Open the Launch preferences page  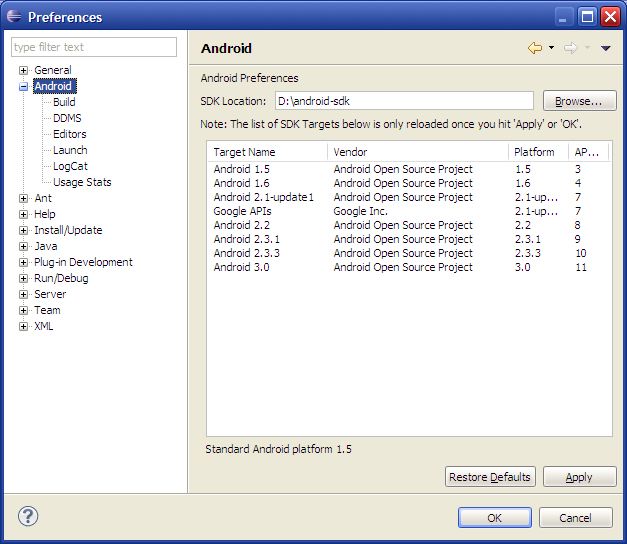[x=70, y=150]
